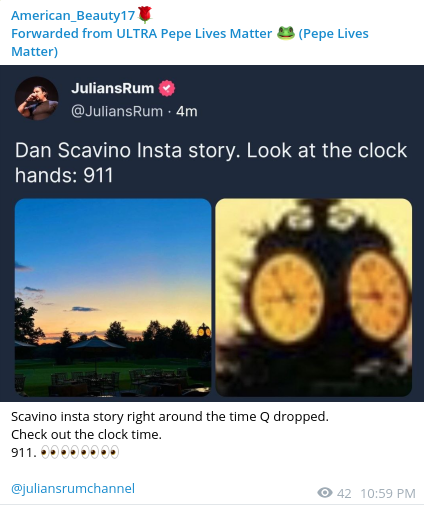Click the 10:59 PM message timestamp
The image size is (424, 513).
(x=388, y=493)
